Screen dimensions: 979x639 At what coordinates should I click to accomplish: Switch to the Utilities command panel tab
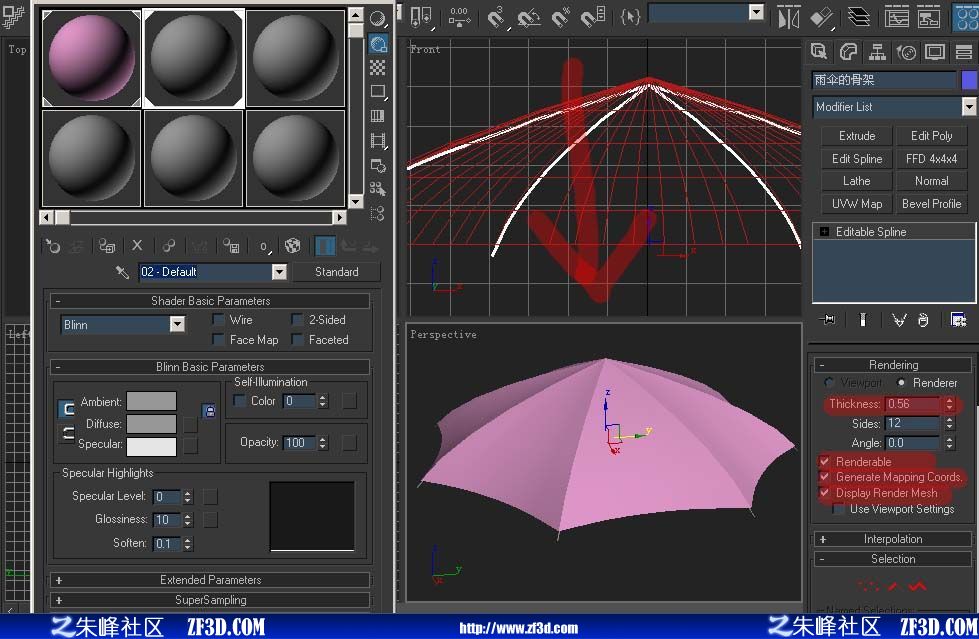964,52
